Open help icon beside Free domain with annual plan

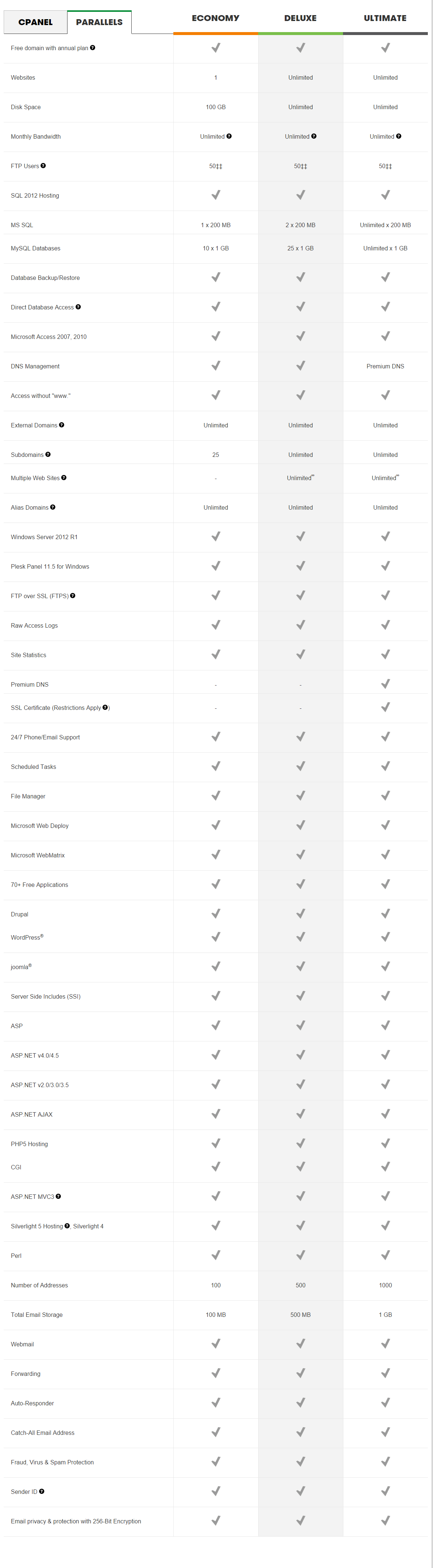93,48
